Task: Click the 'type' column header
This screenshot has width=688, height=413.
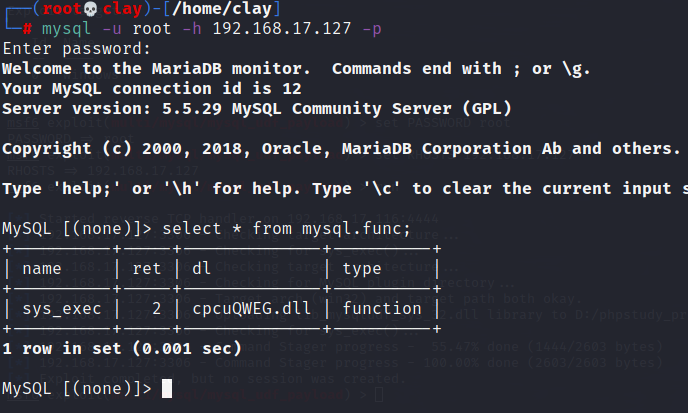Action: click(362, 269)
